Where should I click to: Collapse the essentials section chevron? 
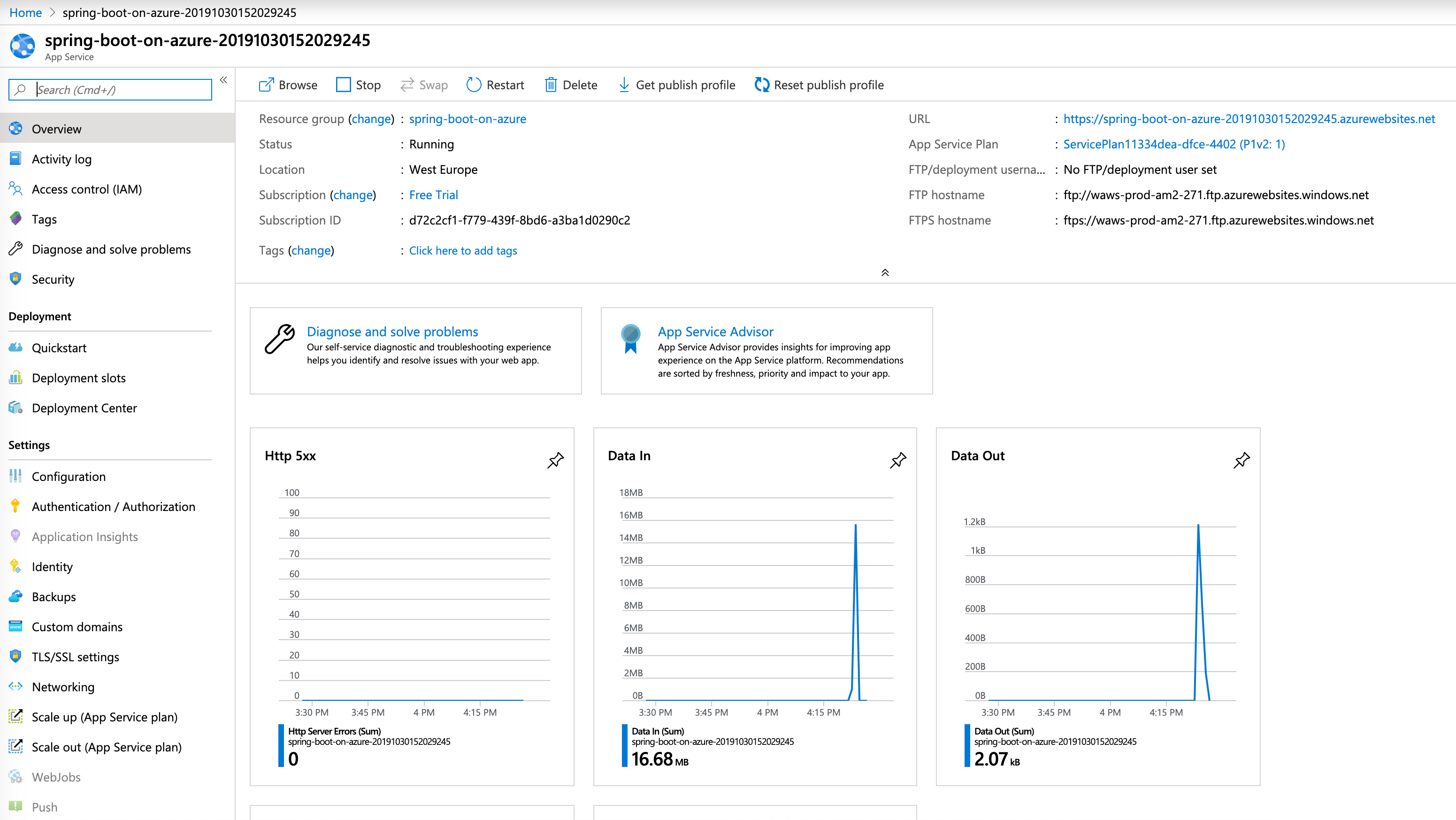(885, 272)
